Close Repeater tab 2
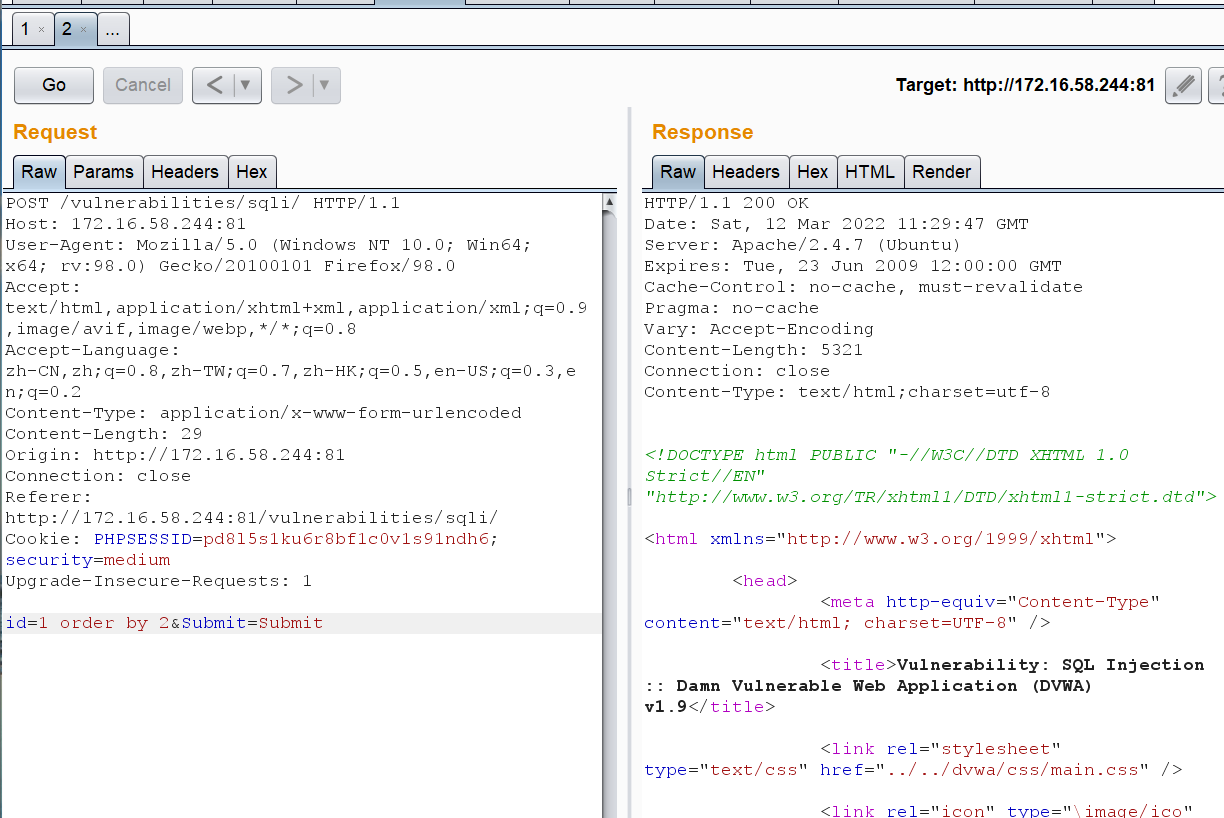The image size is (1224, 818). point(83,30)
